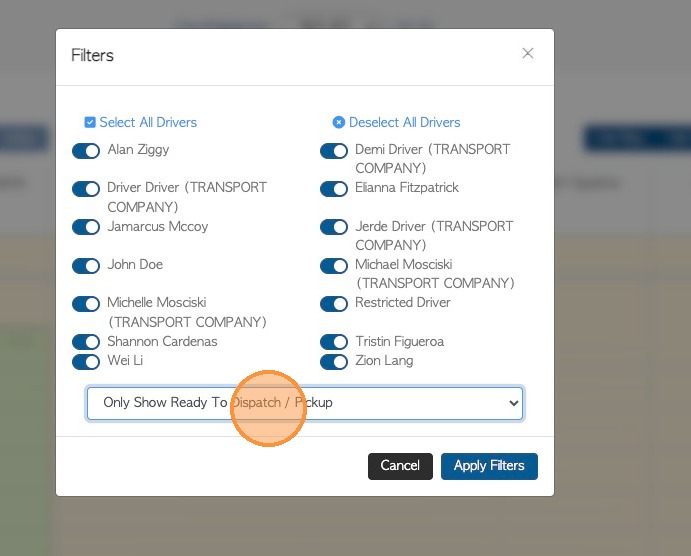
Task: Disable the Driver Driver toggle
Action: 86,189
